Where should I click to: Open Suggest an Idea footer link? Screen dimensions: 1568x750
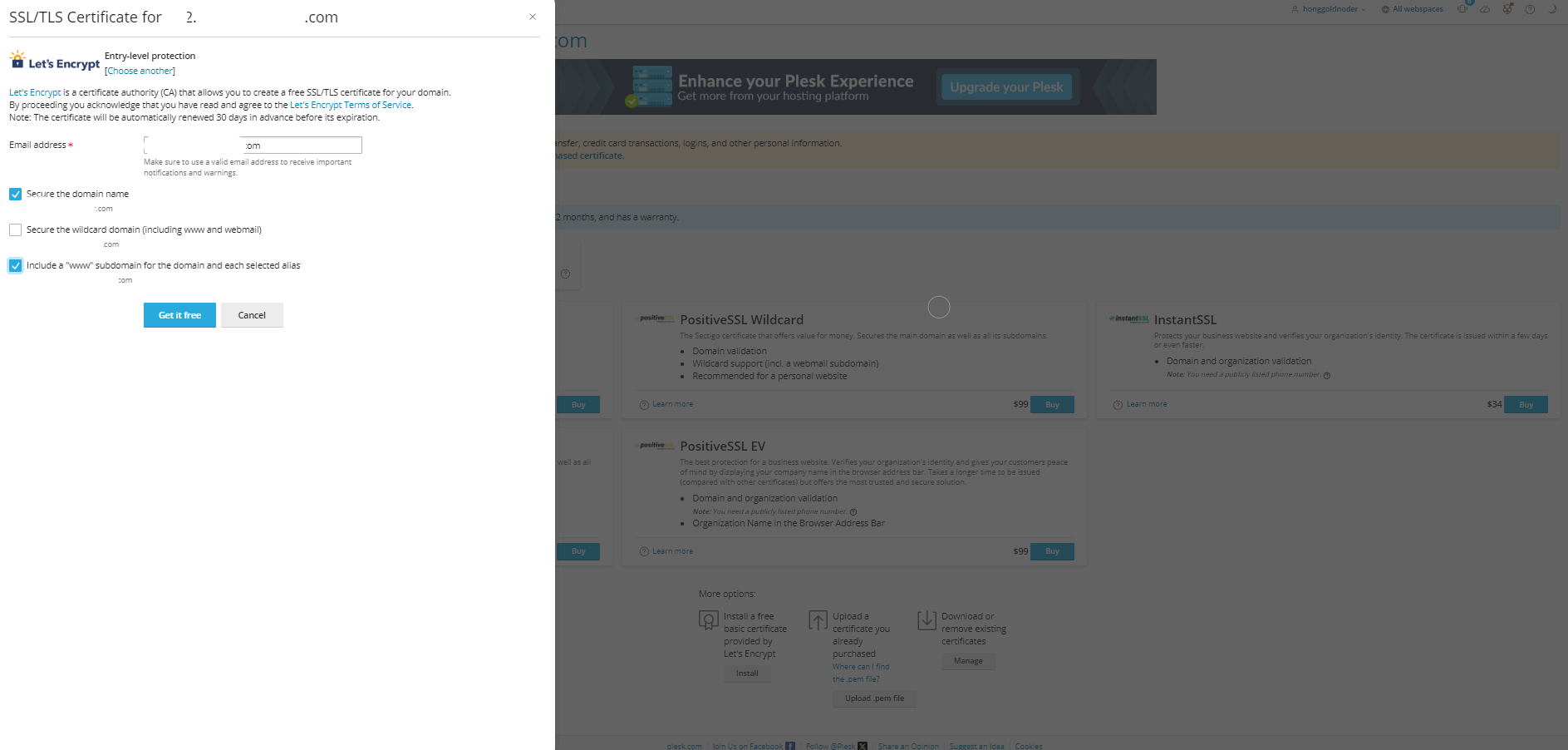click(x=976, y=746)
